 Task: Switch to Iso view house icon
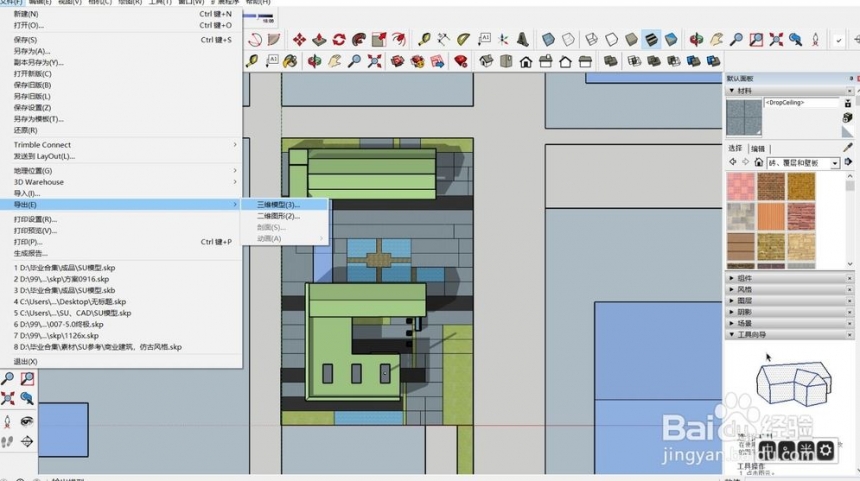[x=486, y=61]
